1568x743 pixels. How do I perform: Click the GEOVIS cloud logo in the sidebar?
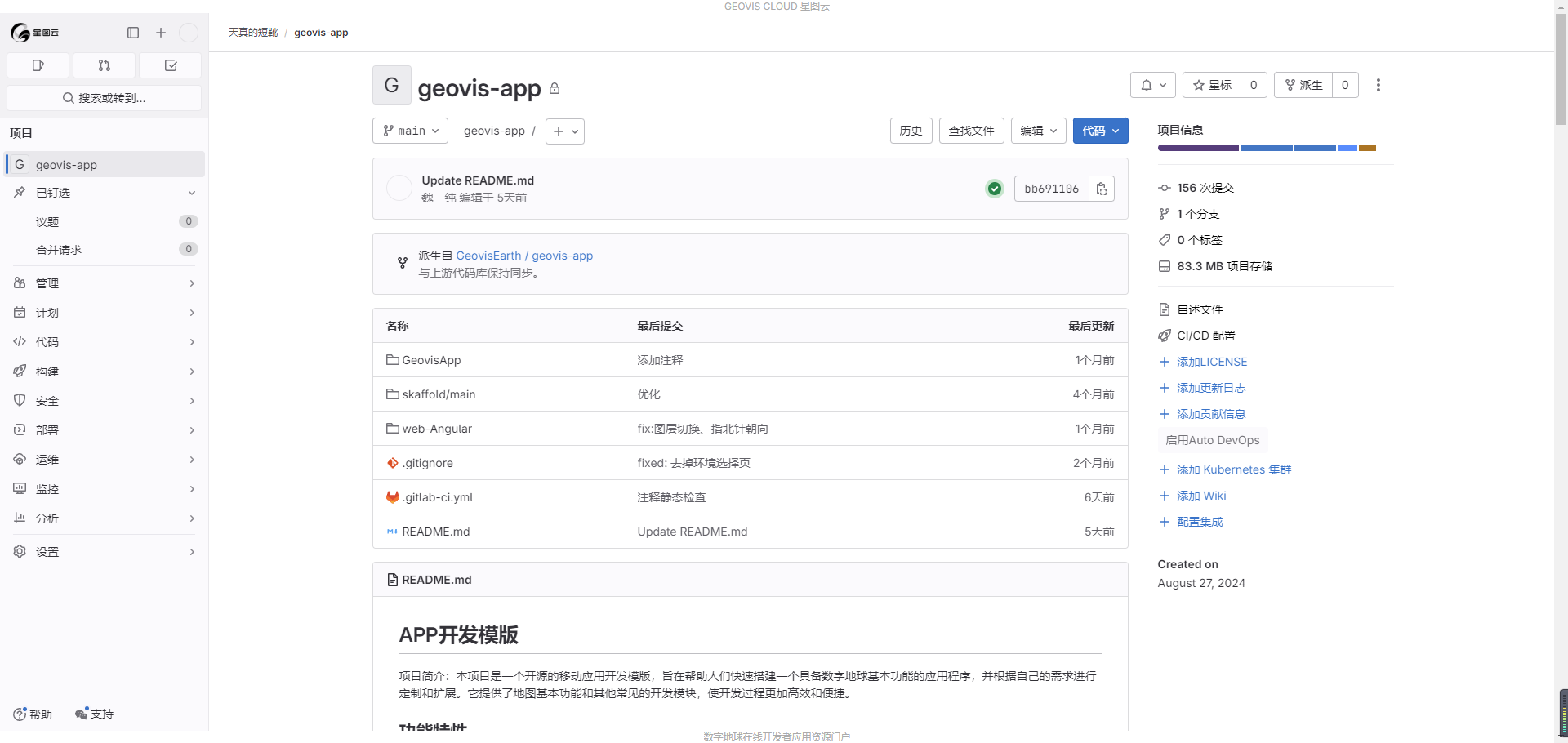[34, 33]
